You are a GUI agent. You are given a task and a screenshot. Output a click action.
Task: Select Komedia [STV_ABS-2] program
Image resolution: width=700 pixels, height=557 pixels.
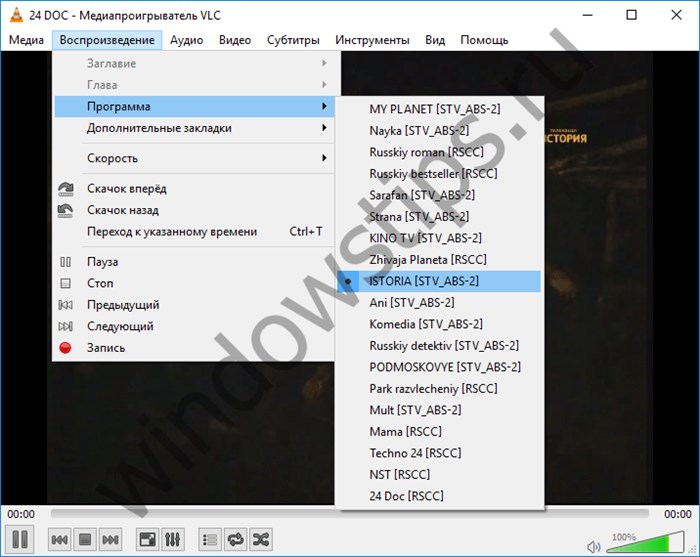(439, 324)
